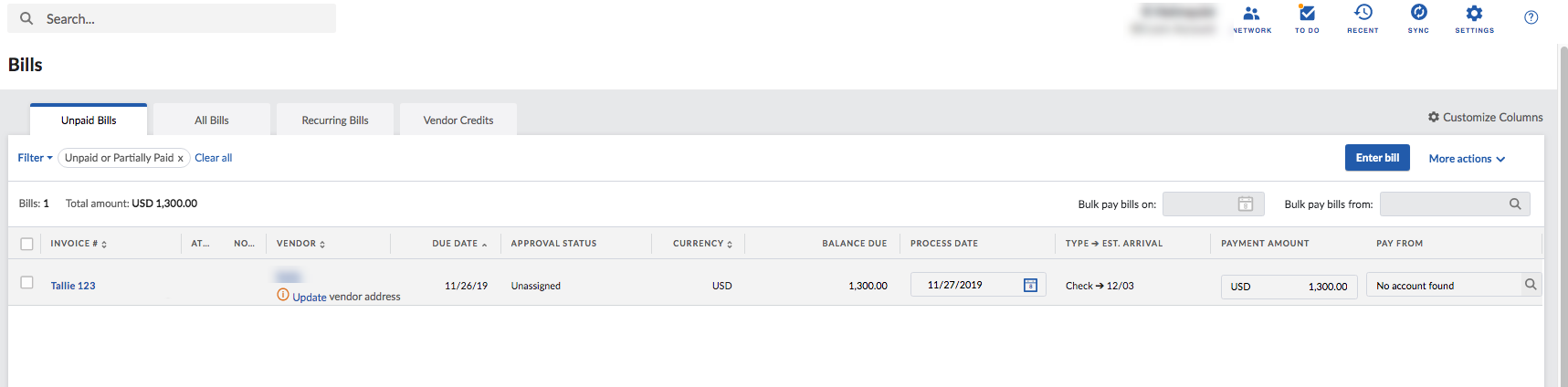
Task: Remove the Unpaid or Partially Paid filter
Action: tap(181, 159)
